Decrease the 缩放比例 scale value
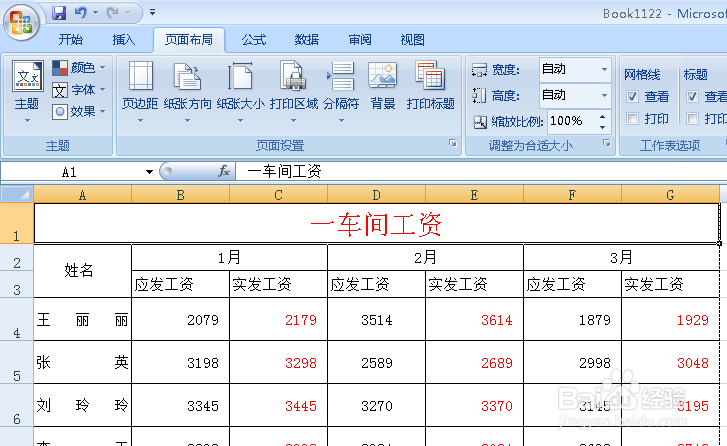The width and height of the screenshot is (727, 446). (602, 127)
